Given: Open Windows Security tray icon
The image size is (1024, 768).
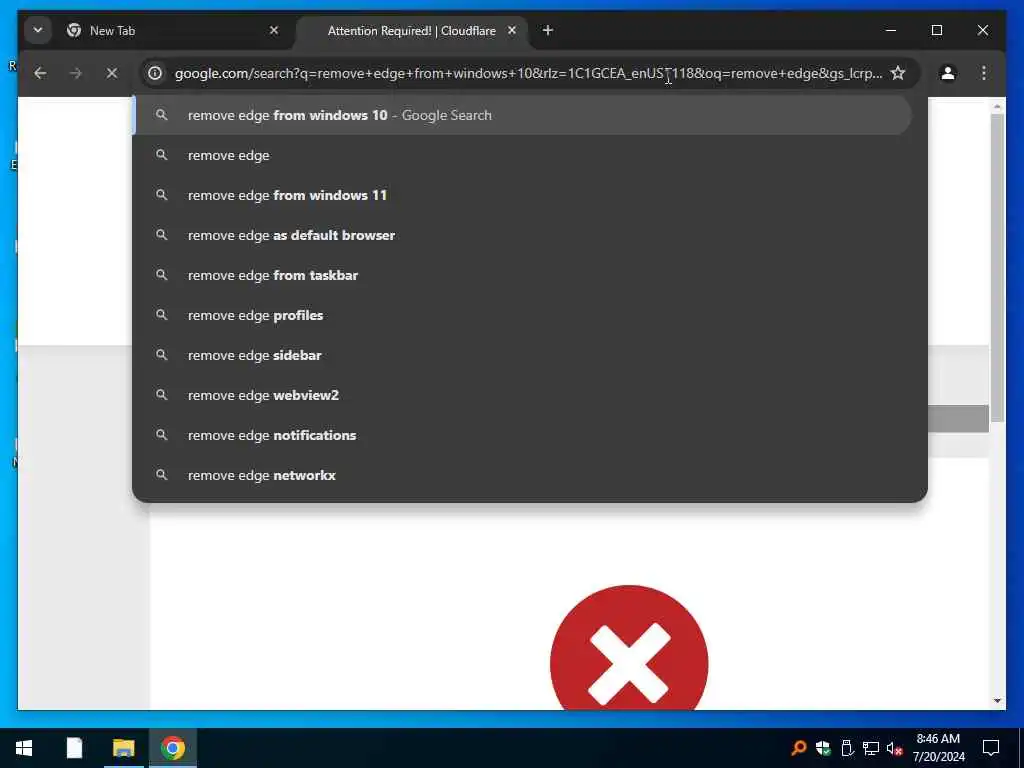Looking at the screenshot, I should 823,748.
